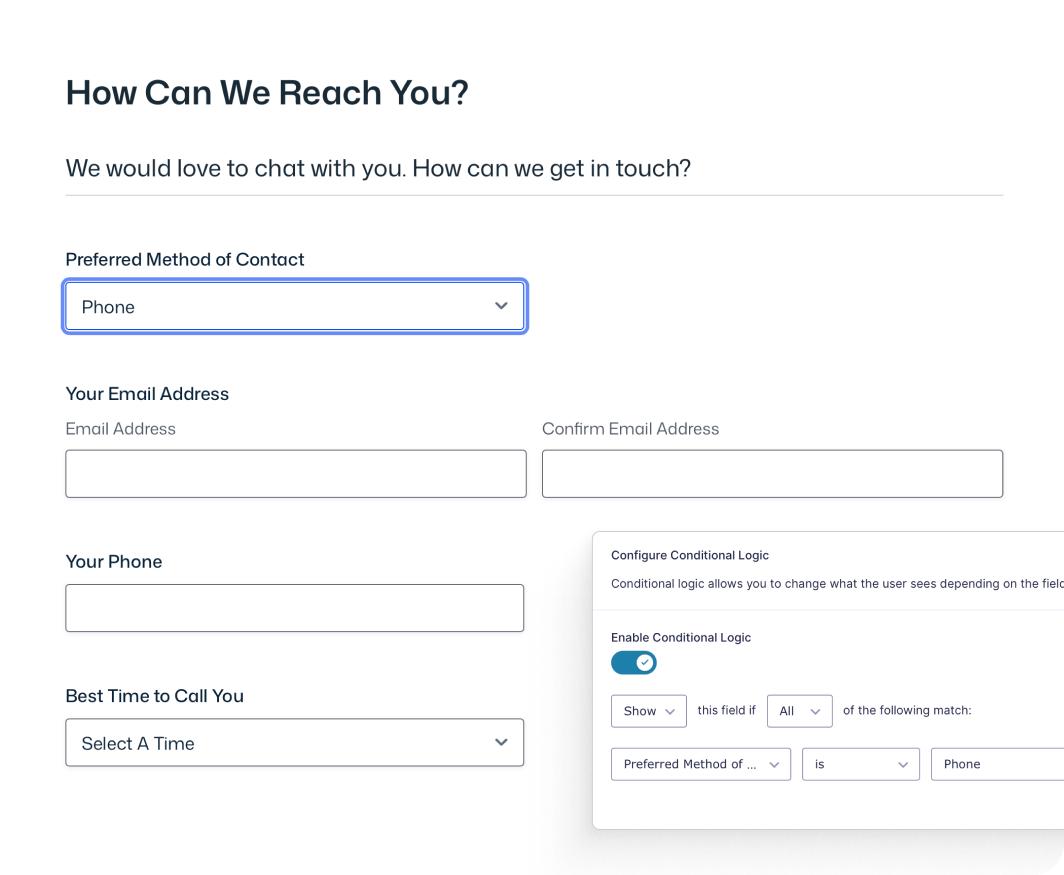Click the Confirm Email Address sub-label
This screenshot has width=1064, height=875.
click(630, 429)
